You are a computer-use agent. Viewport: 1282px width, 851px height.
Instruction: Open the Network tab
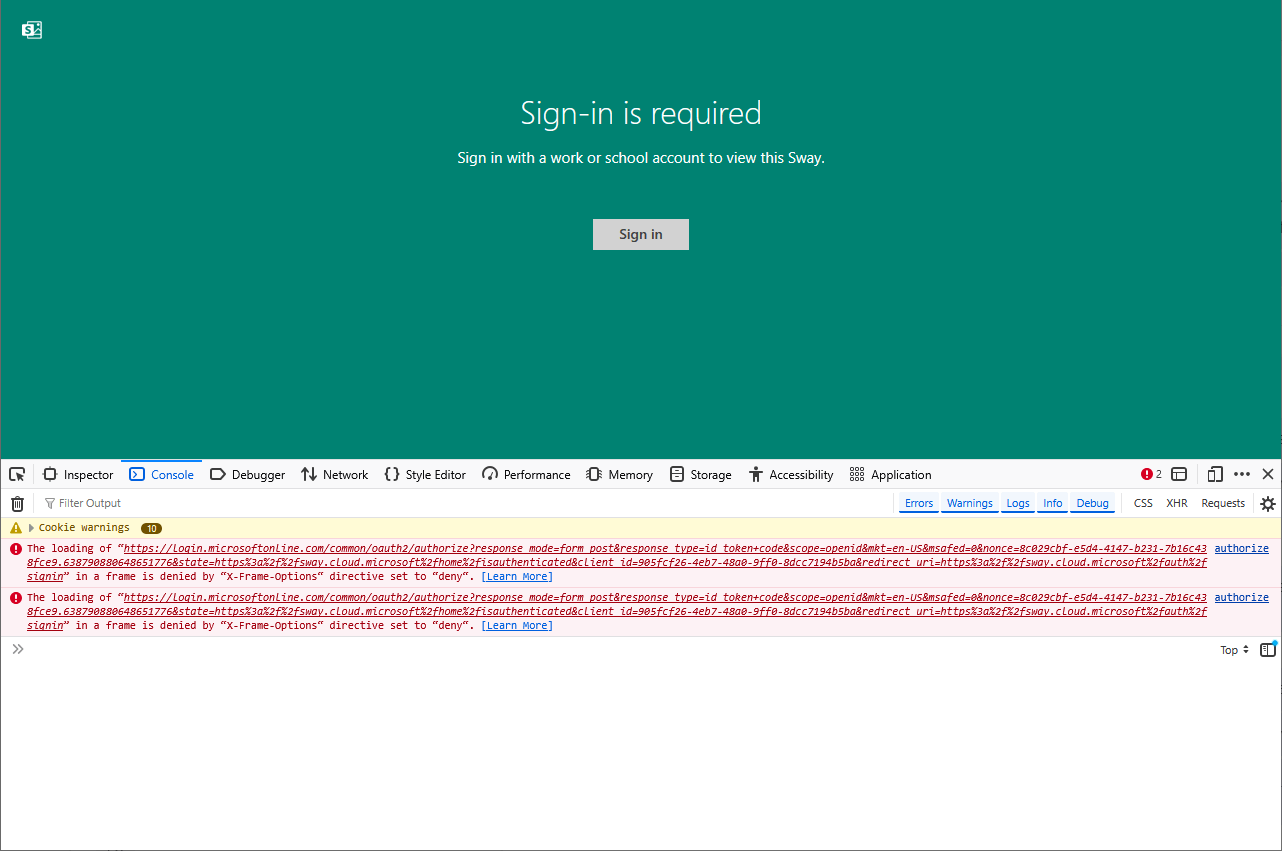pos(335,474)
